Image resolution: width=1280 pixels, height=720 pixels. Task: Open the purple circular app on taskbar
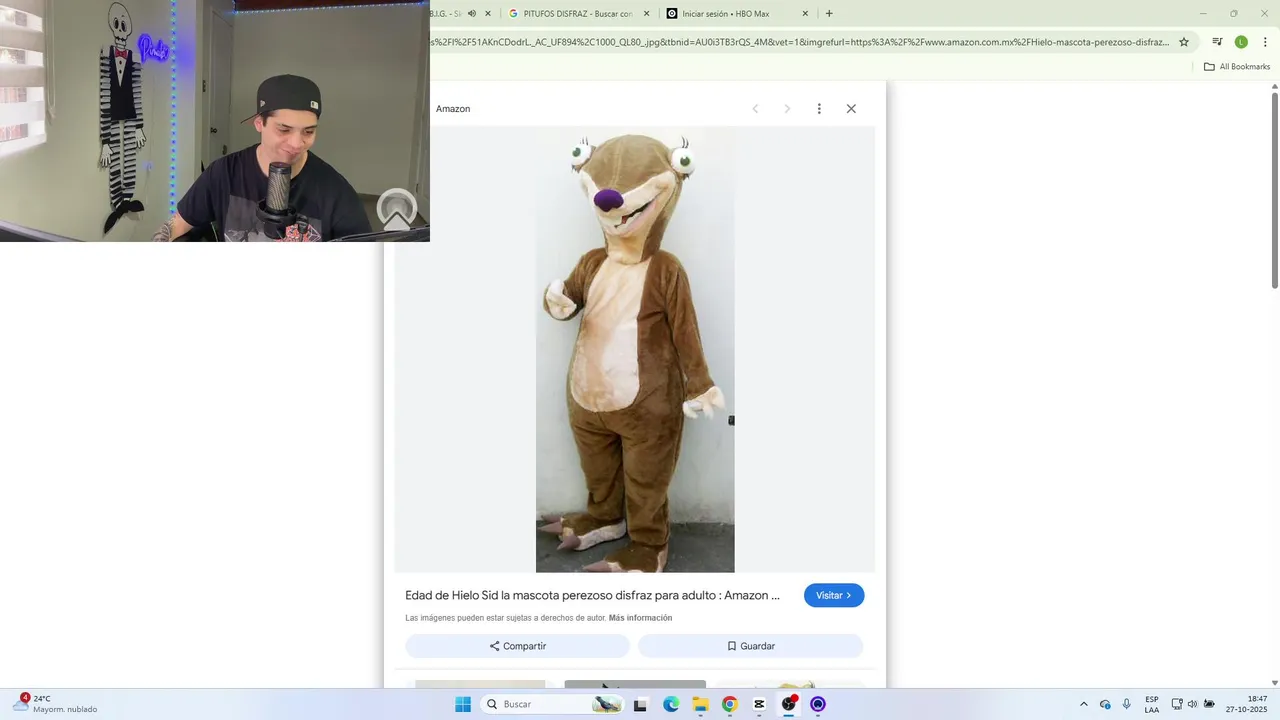pyautogui.click(x=818, y=704)
